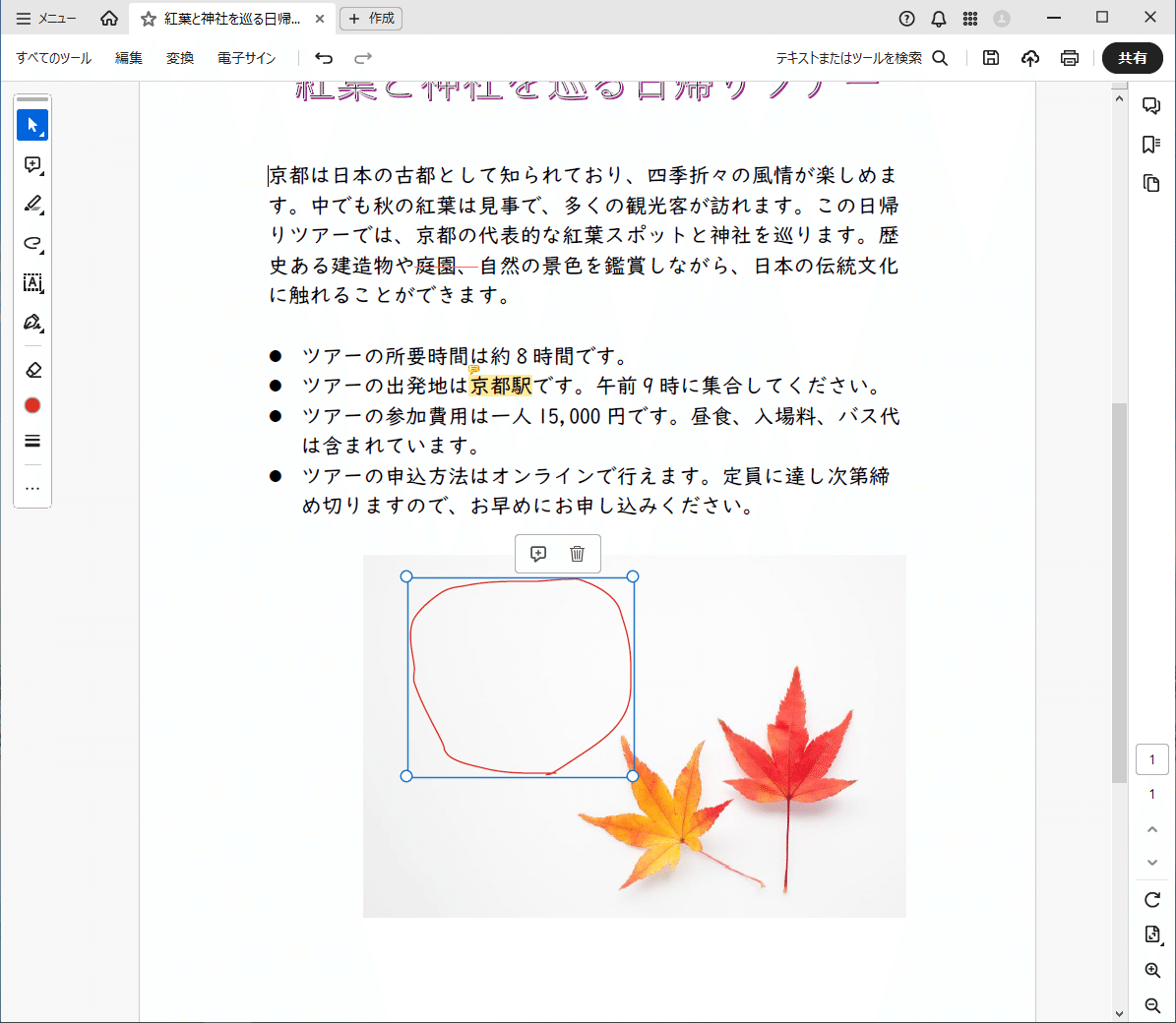Click the 共有 share button
This screenshot has width=1176, height=1023.
coord(1133,58)
